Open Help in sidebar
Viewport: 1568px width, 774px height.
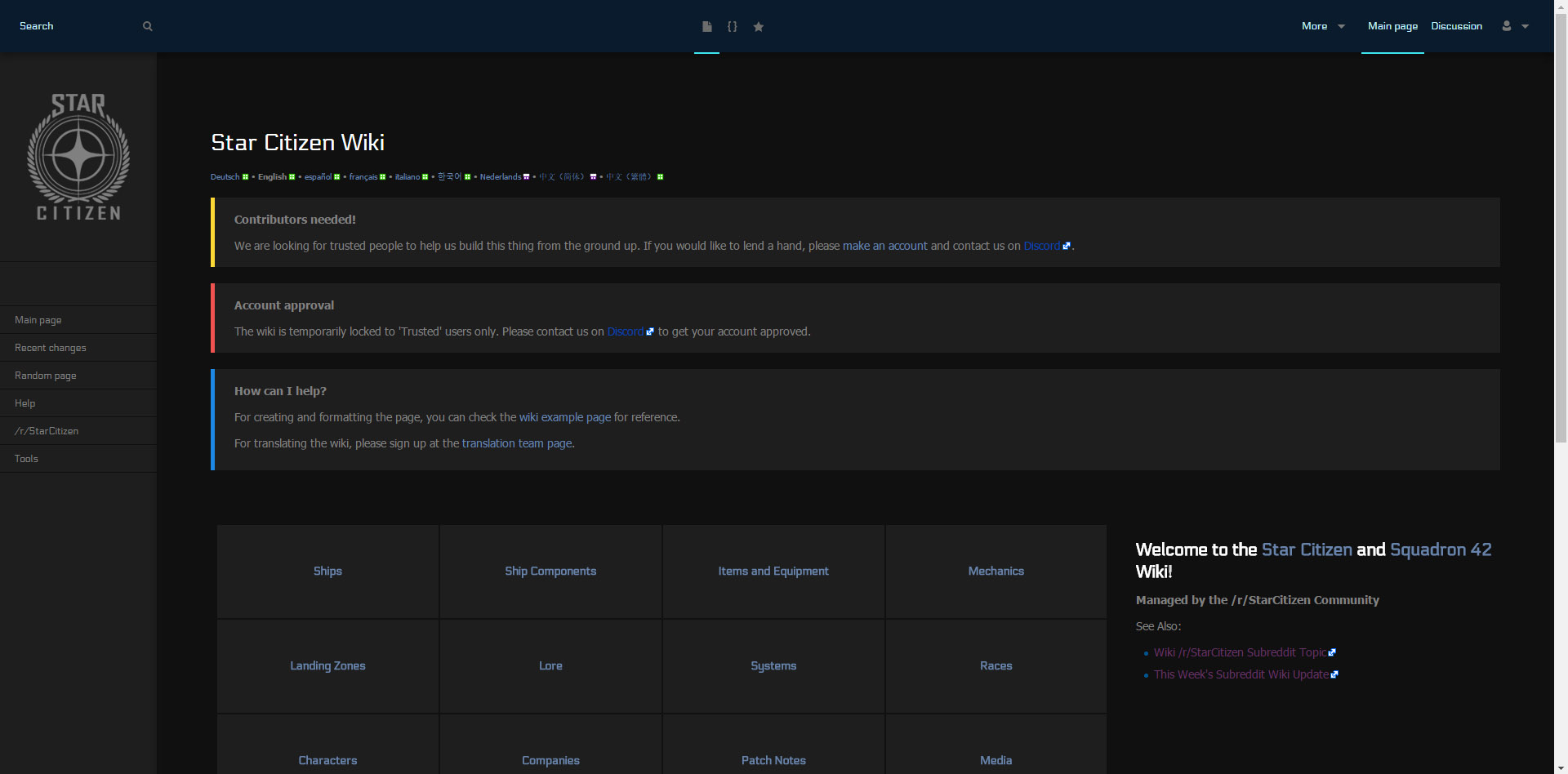78,403
